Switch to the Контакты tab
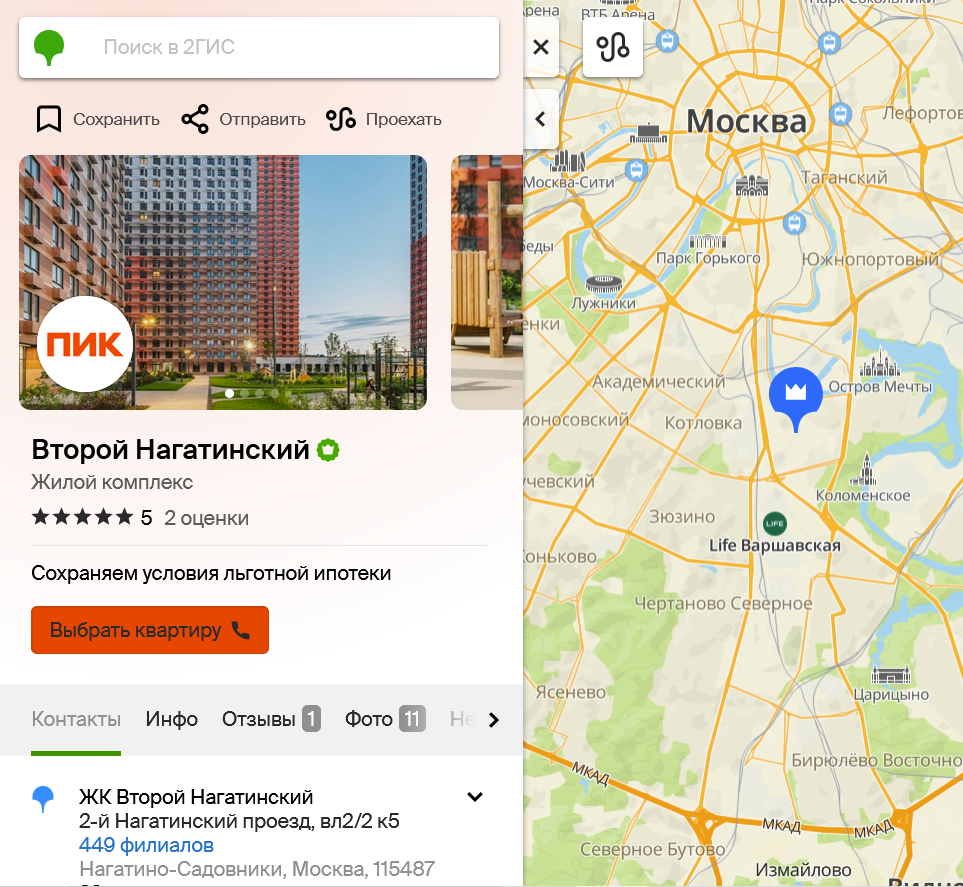This screenshot has width=963, height=887. click(76, 719)
